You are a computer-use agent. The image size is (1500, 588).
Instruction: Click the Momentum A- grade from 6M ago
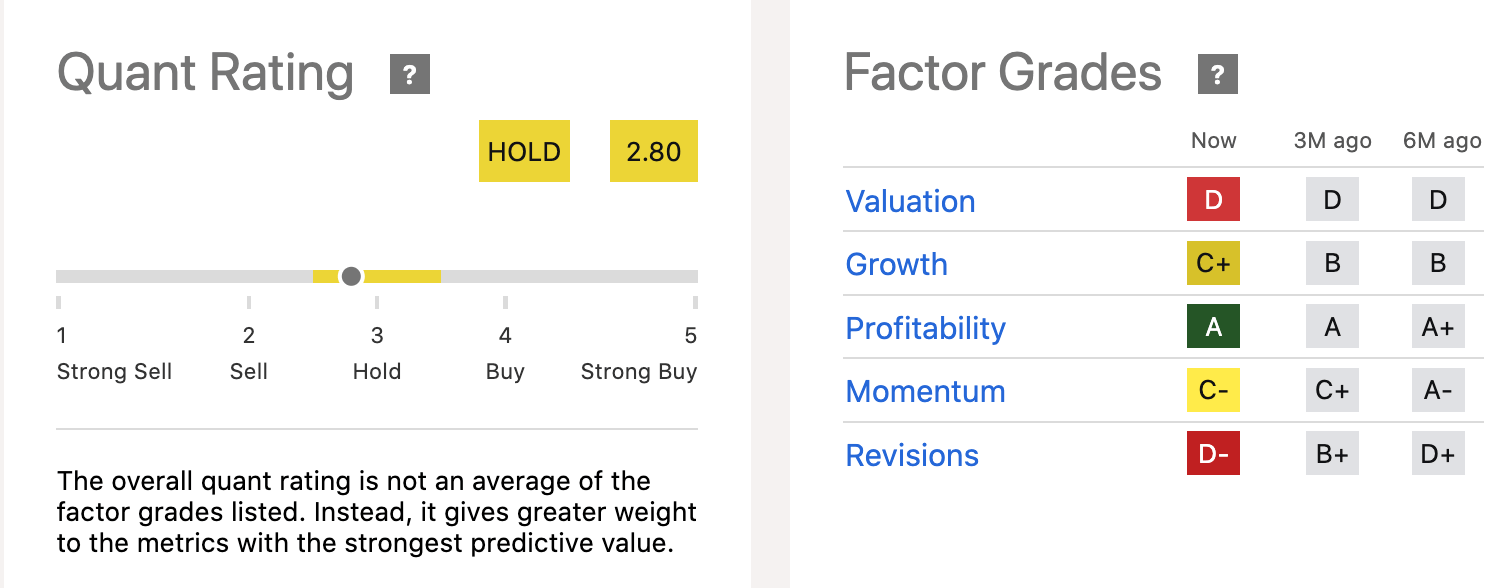pos(1438,391)
